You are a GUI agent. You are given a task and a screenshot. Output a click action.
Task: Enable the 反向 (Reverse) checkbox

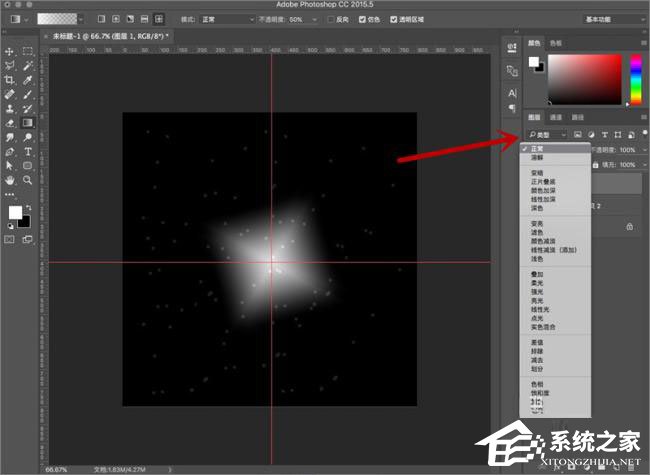coord(331,19)
